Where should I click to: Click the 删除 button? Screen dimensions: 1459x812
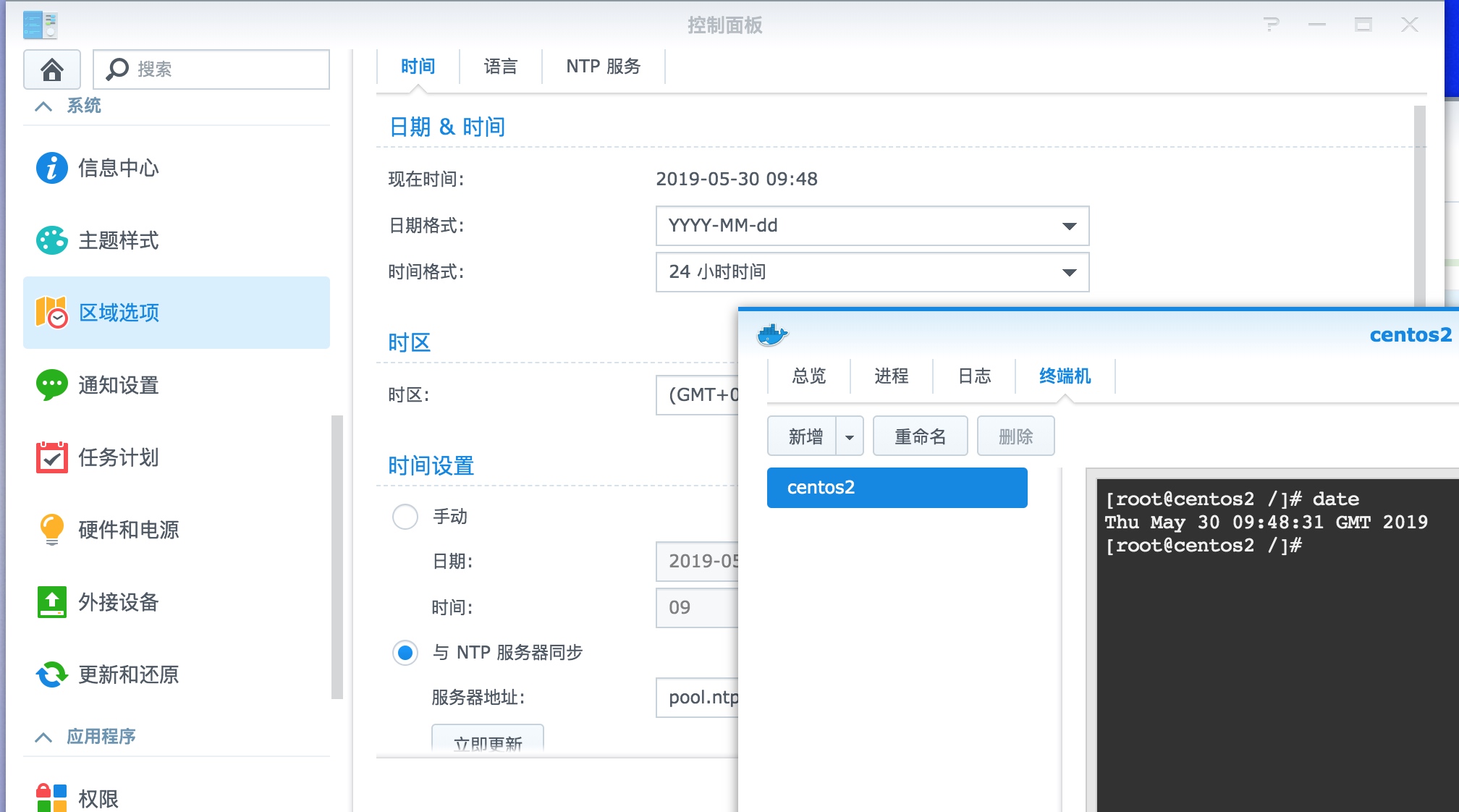(1016, 436)
